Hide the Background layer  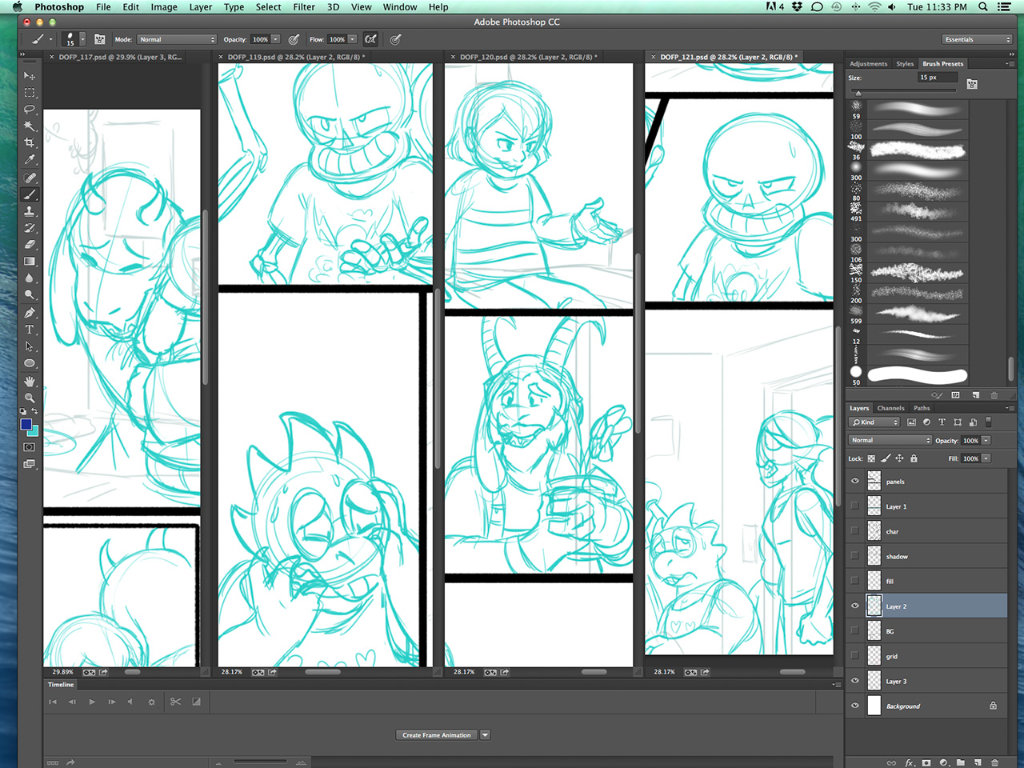(x=855, y=705)
